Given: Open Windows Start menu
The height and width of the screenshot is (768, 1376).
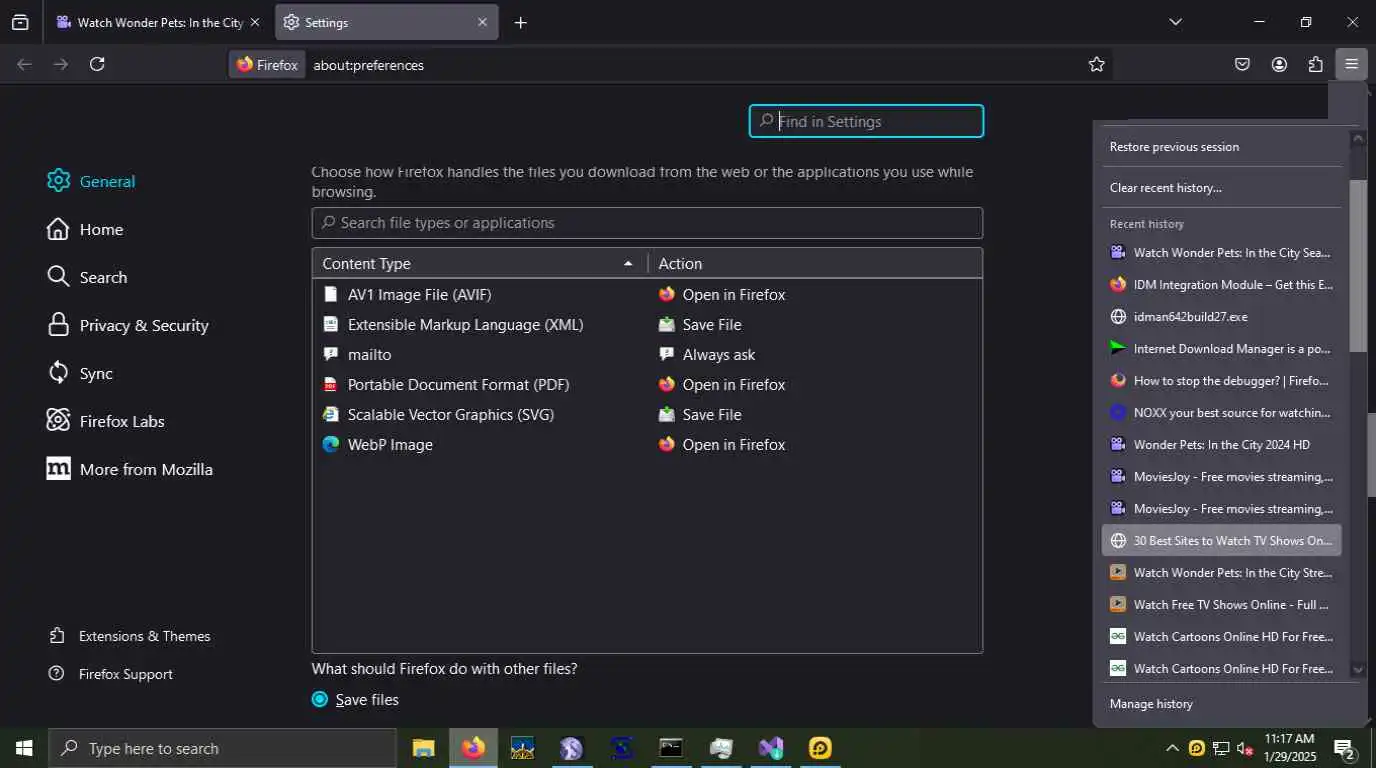Looking at the screenshot, I should [24, 748].
